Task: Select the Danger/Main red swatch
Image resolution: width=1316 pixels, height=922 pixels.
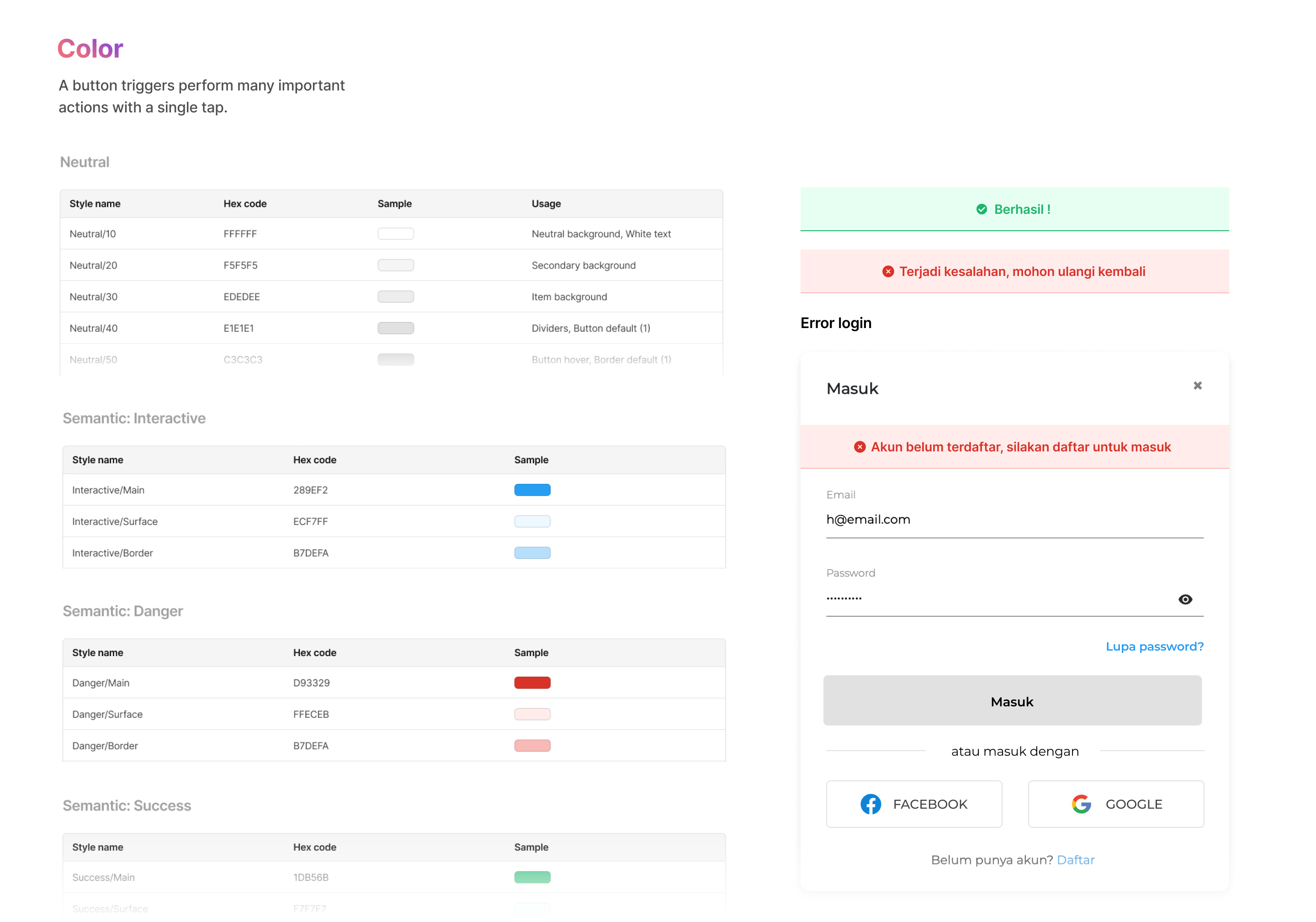Action: pyautogui.click(x=532, y=683)
